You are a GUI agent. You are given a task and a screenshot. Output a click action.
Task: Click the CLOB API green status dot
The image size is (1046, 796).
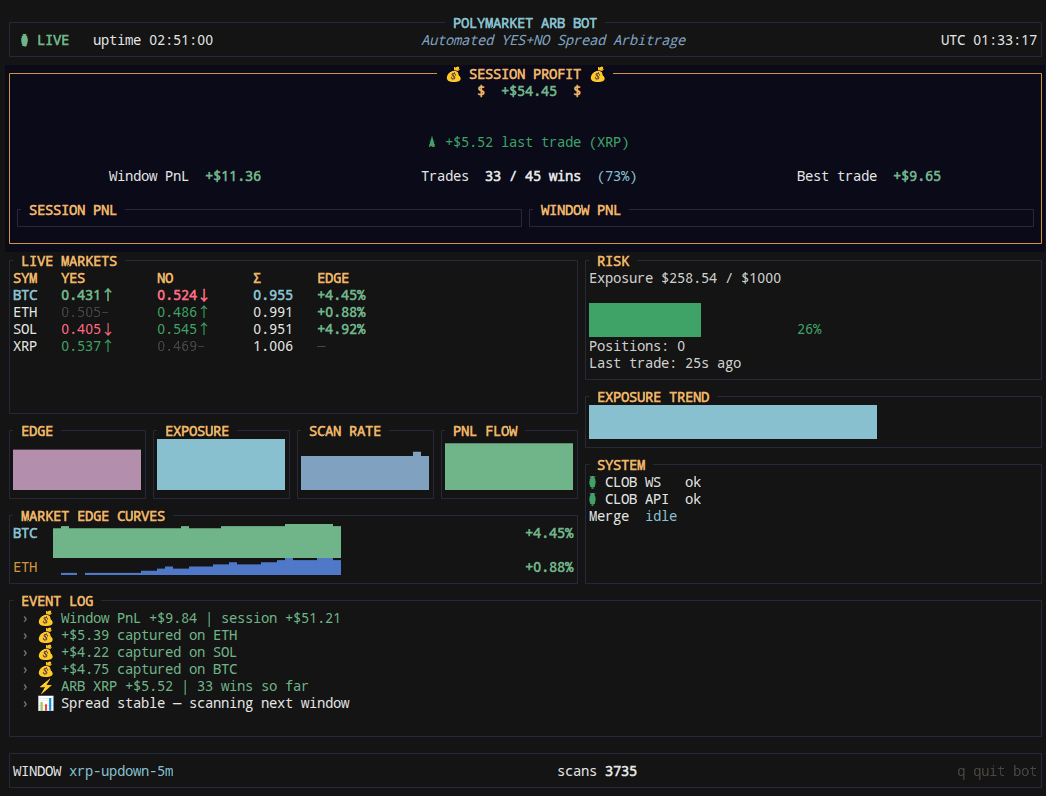click(x=592, y=499)
